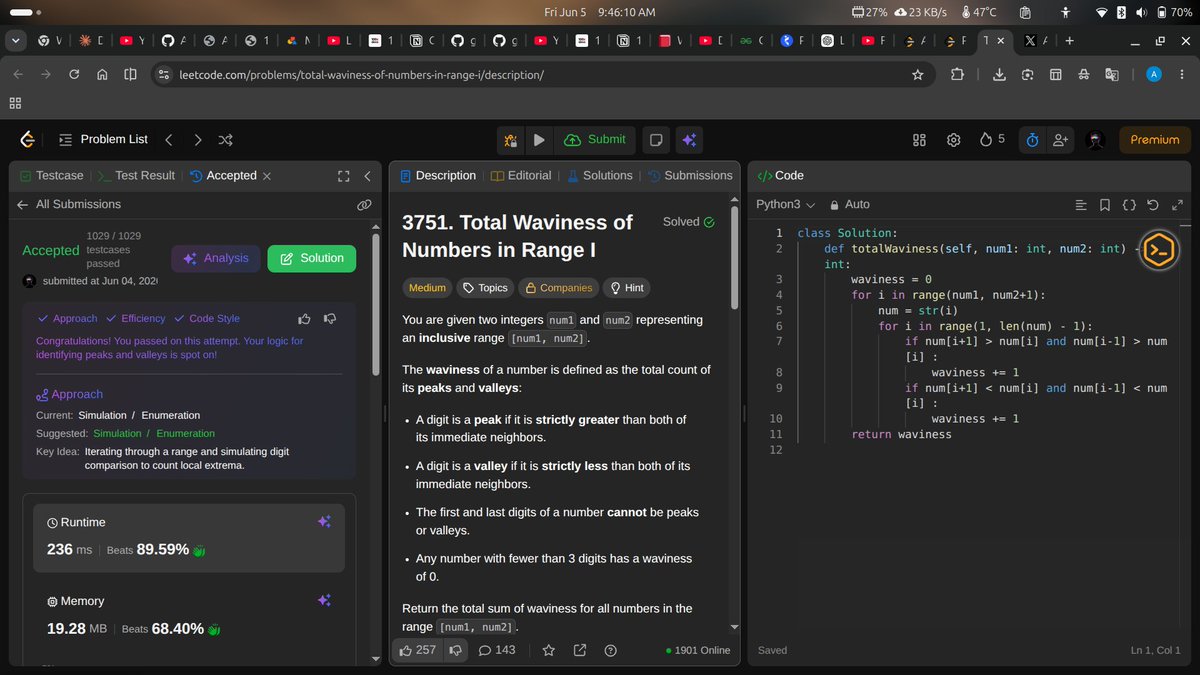Open the Solutions tab

coord(599,175)
